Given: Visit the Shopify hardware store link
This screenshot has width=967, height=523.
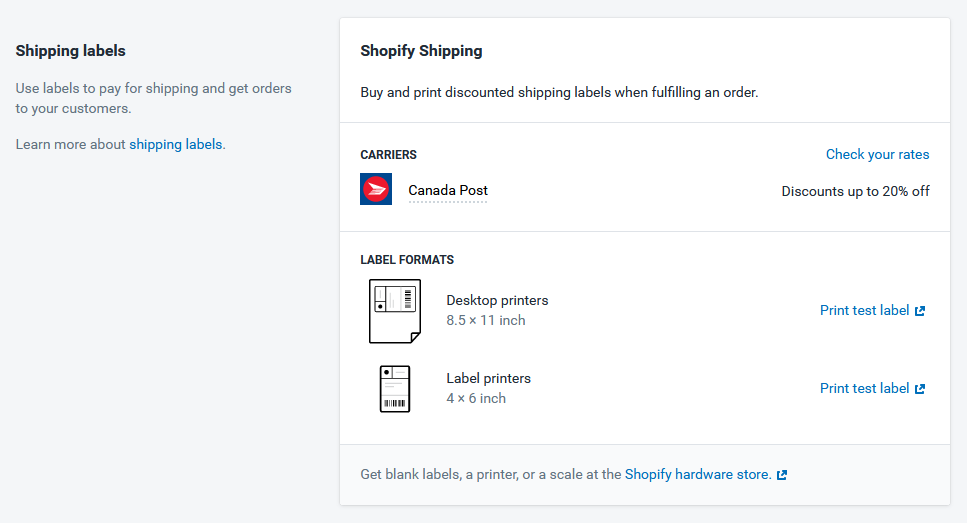Looking at the screenshot, I should [x=698, y=474].
